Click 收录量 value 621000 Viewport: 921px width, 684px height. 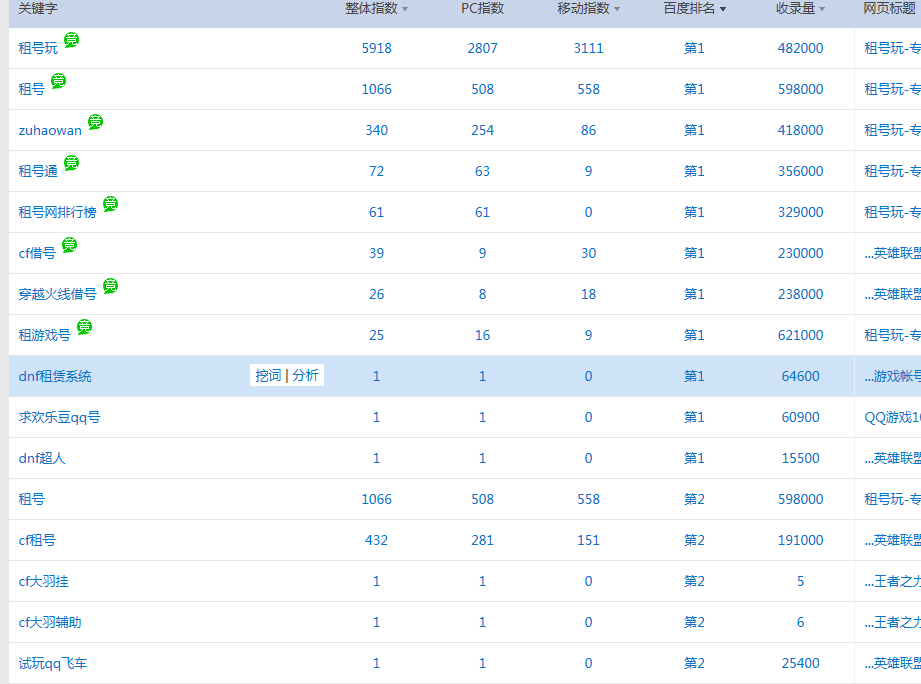(801, 335)
